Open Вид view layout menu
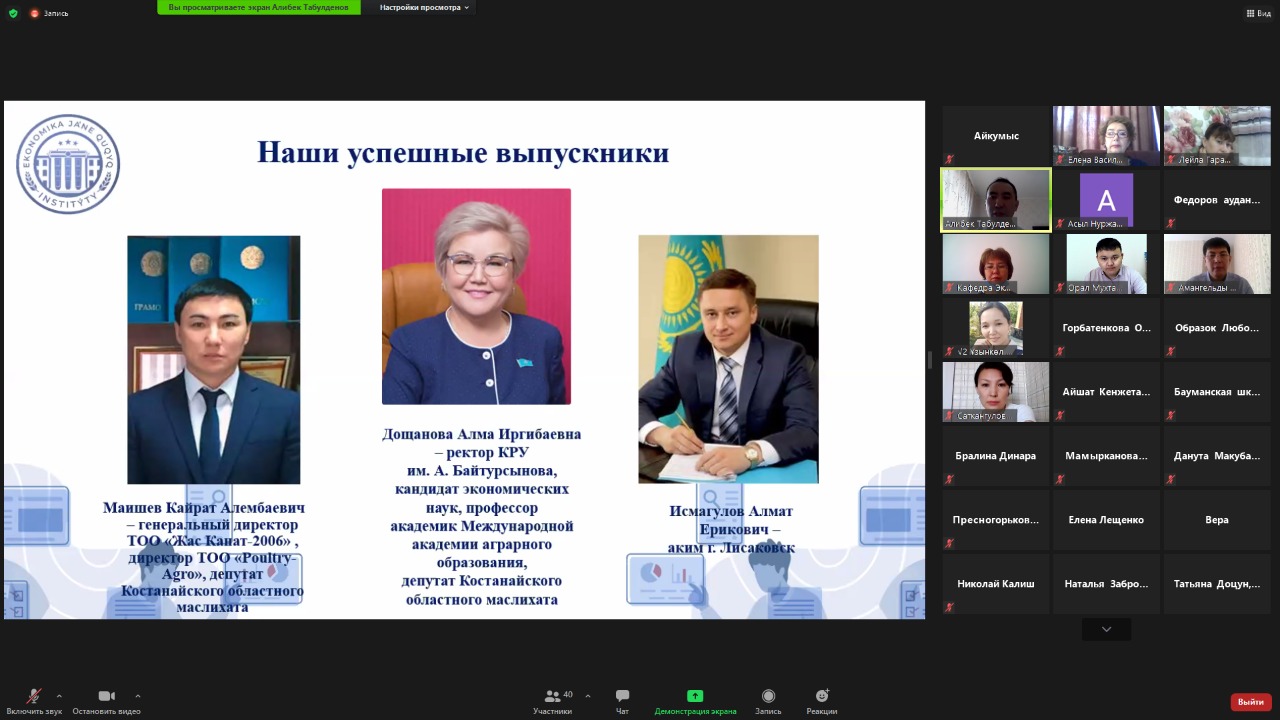 [1257, 13]
